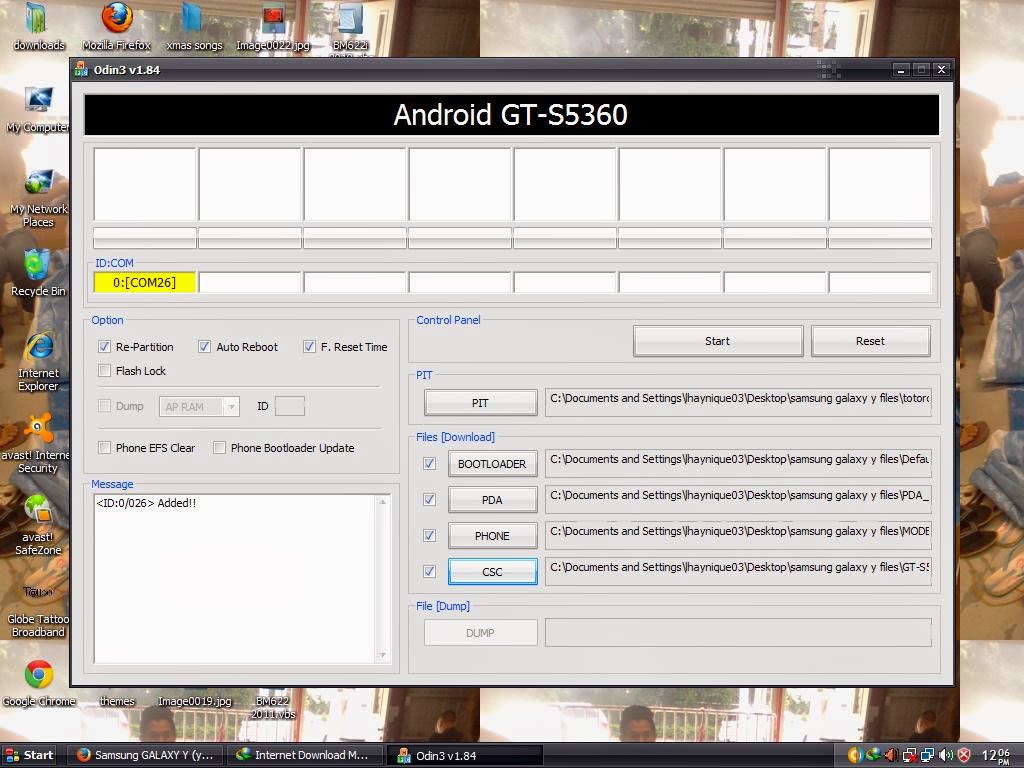Launch Globe Tattoo Broadband shortcut
The image size is (1024, 768).
pyautogui.click(x=38, y=609)
